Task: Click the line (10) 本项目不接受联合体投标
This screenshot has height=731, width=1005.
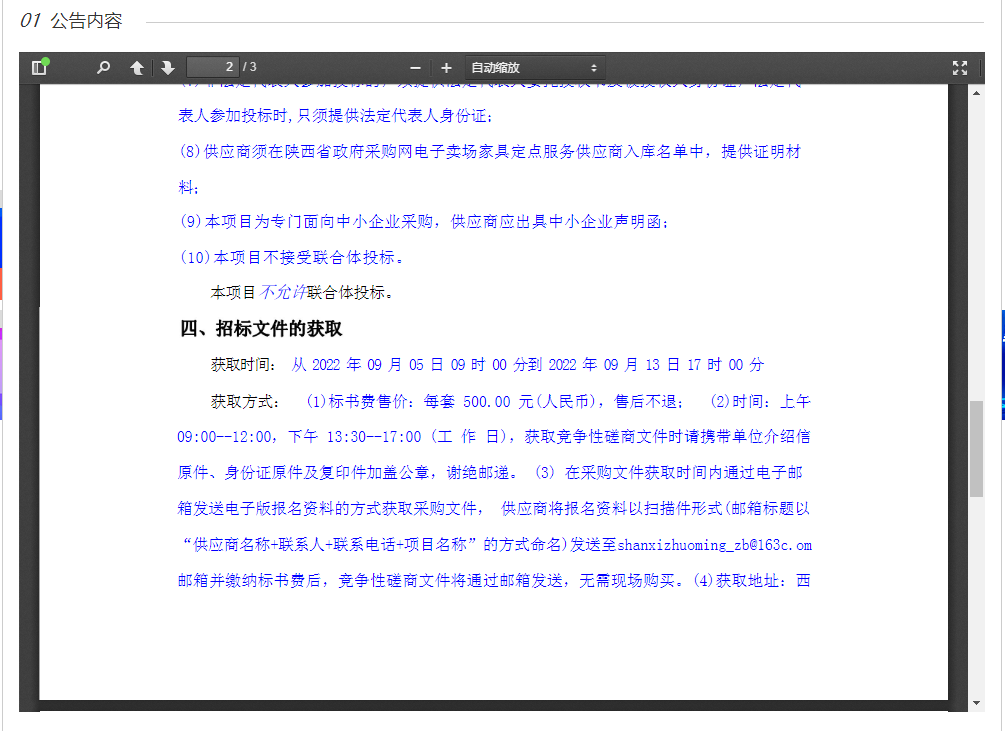Action: click(x=292, y=257)
